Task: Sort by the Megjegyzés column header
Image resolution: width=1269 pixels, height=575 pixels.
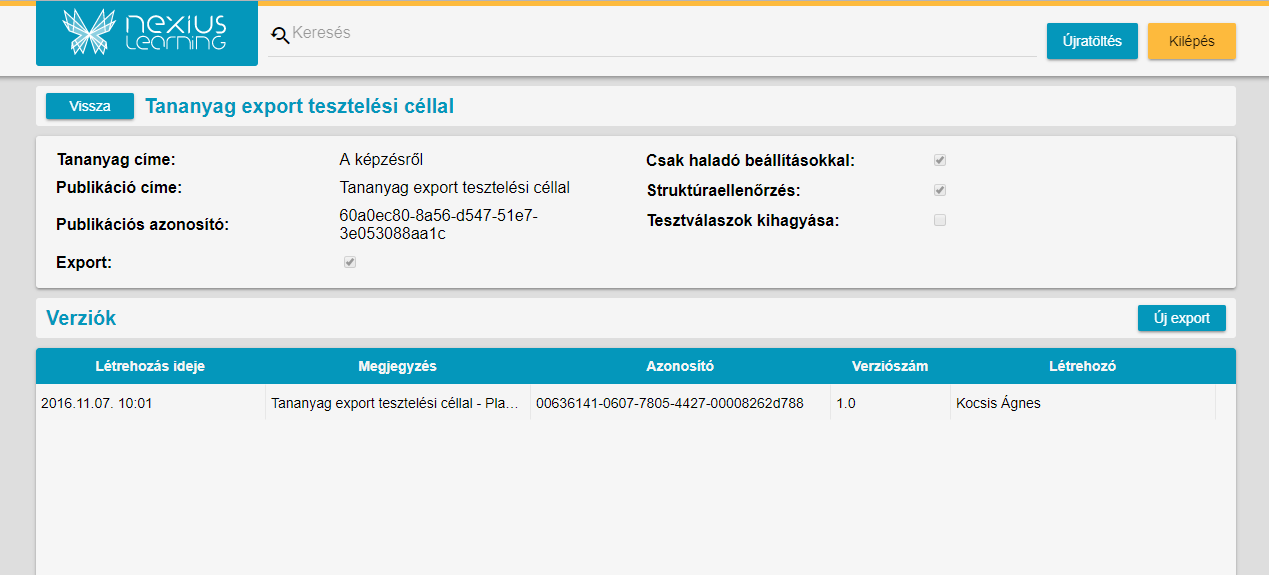Action: pos(397,366)
